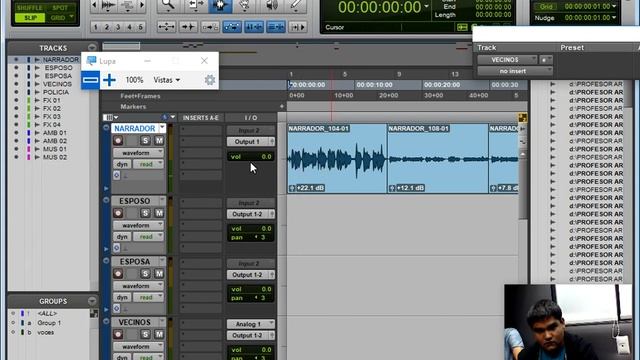Open NARRADOR read automation mode selector
The image size is (640, 360).
(149, 164)
